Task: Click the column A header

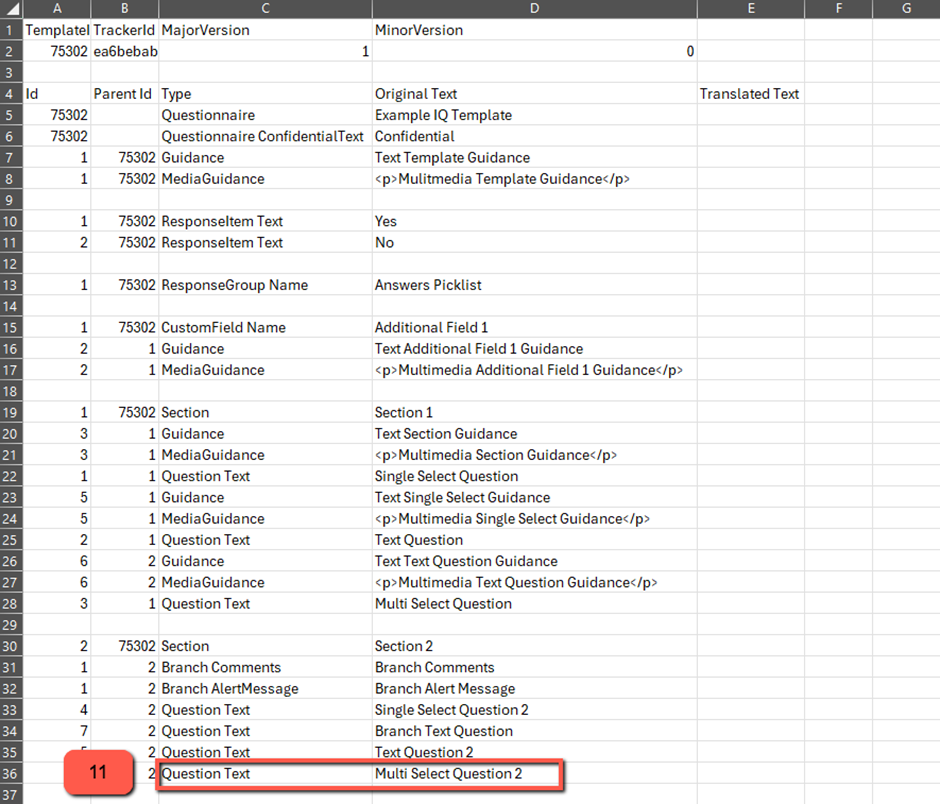Action: 56,9
